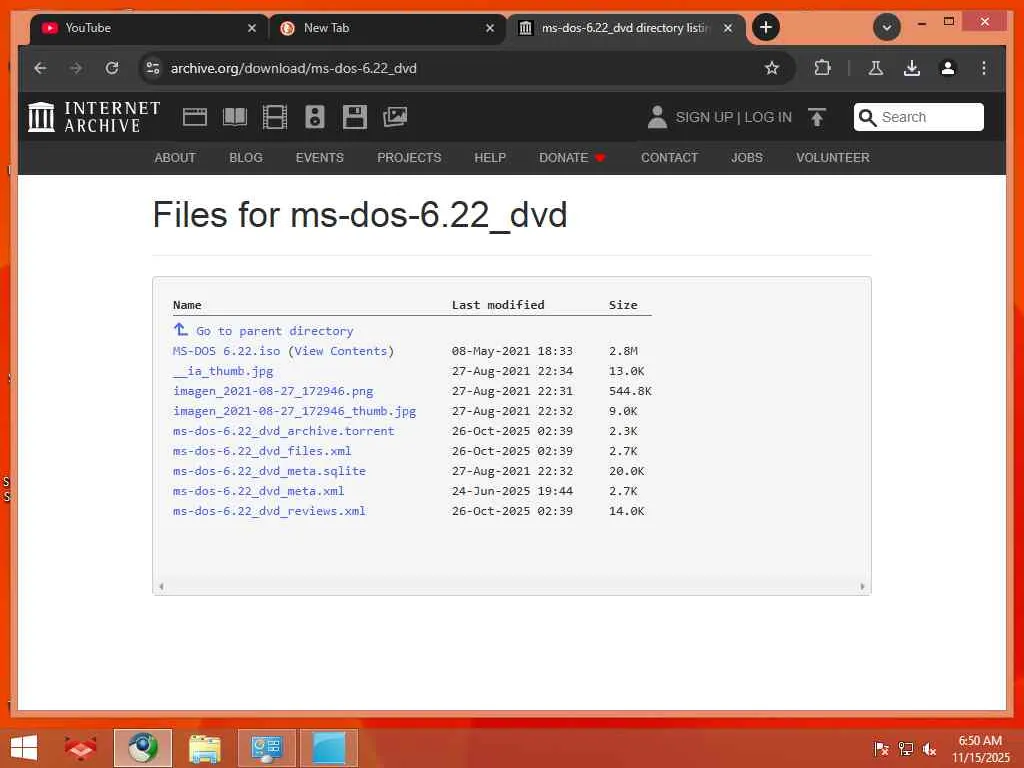This screenshot has height=768, width=1024.
Task: Open the Internet Archive audio speaker icon
Action: pos(315,118)
